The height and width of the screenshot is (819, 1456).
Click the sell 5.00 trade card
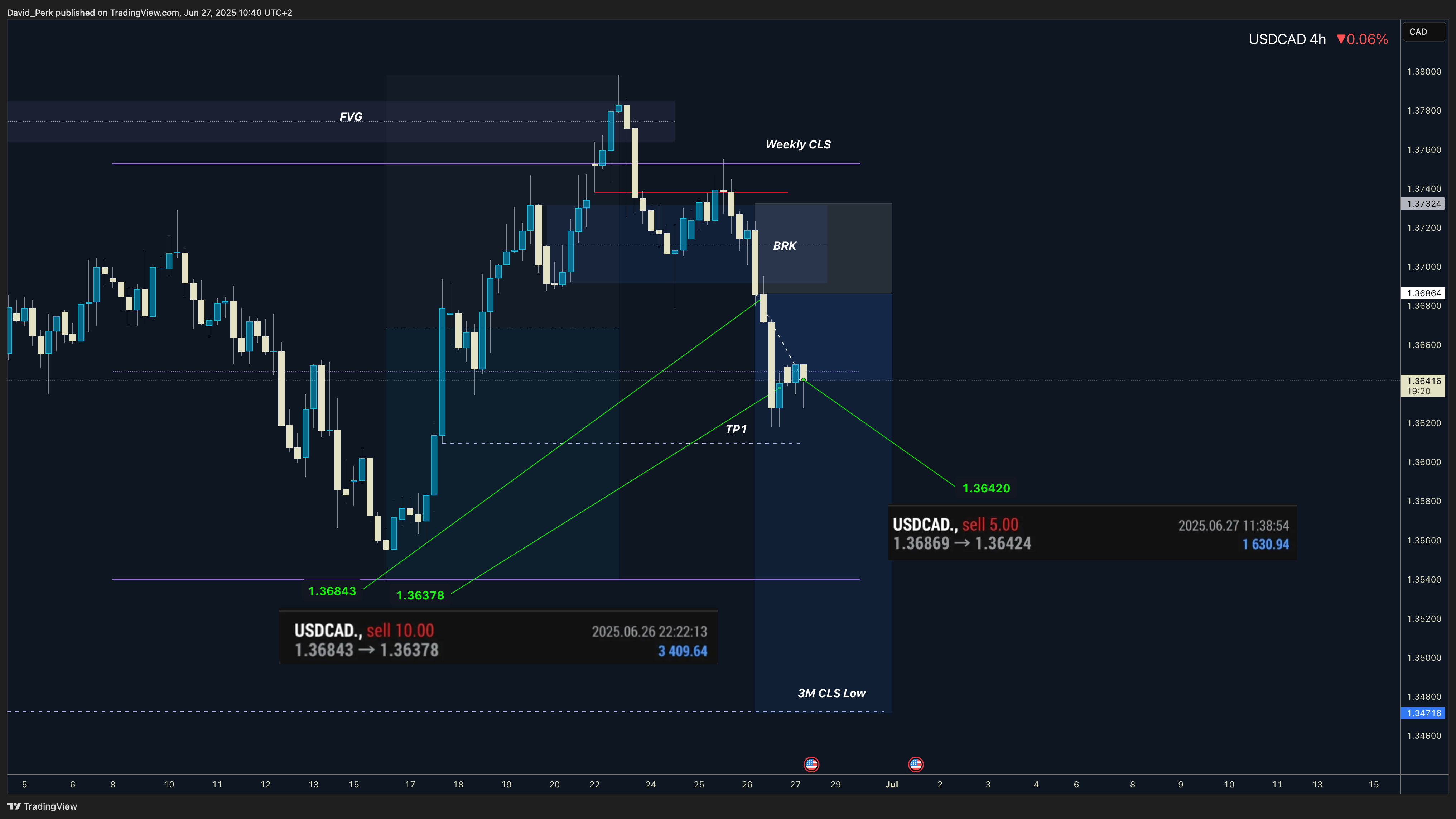pyautogui.click(x=1092, y=533)
